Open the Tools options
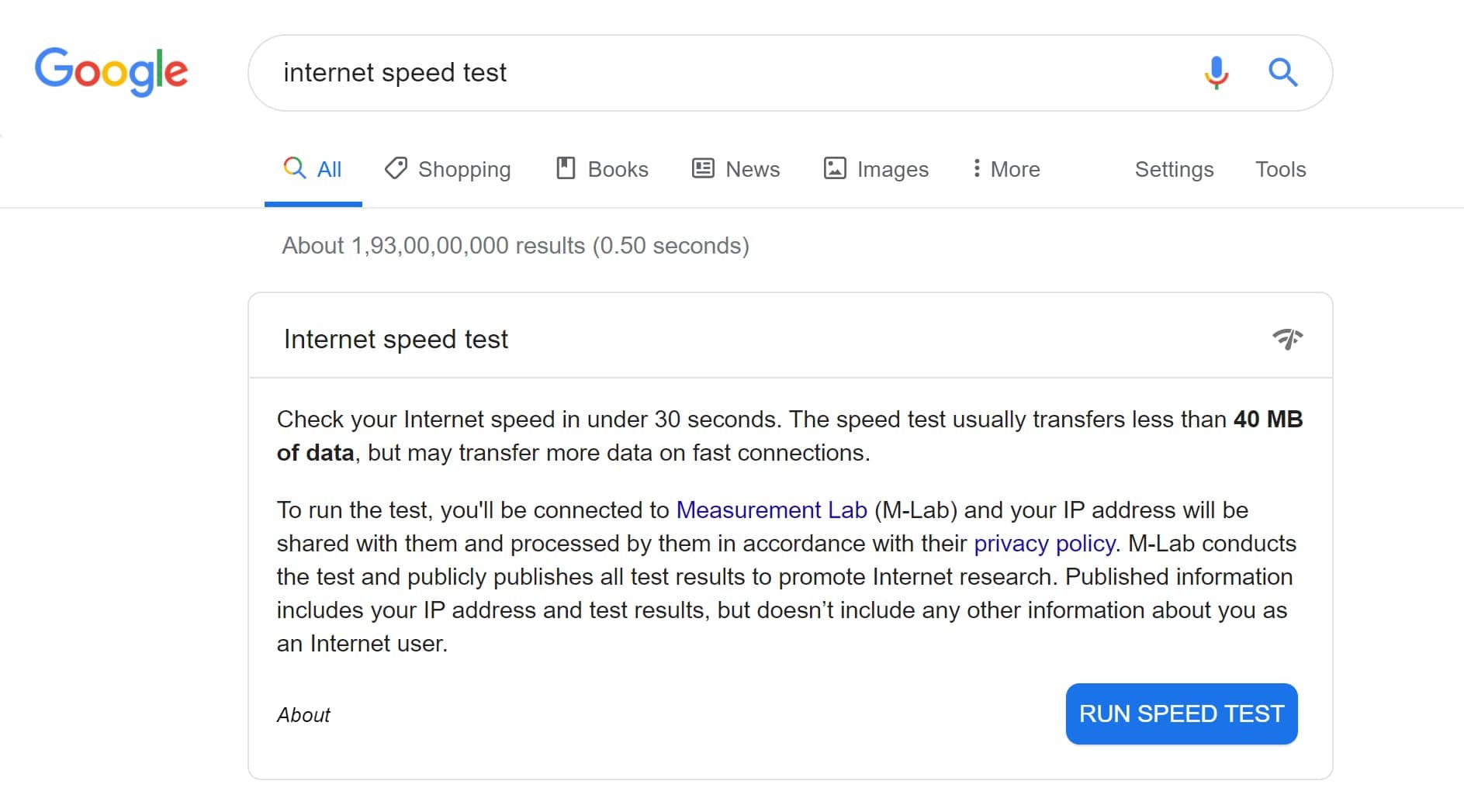 1280,169
